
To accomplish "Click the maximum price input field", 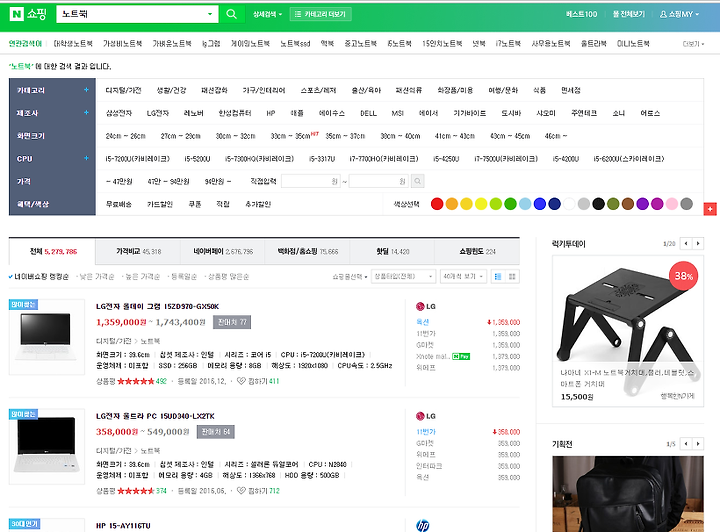I will [379, 181].
